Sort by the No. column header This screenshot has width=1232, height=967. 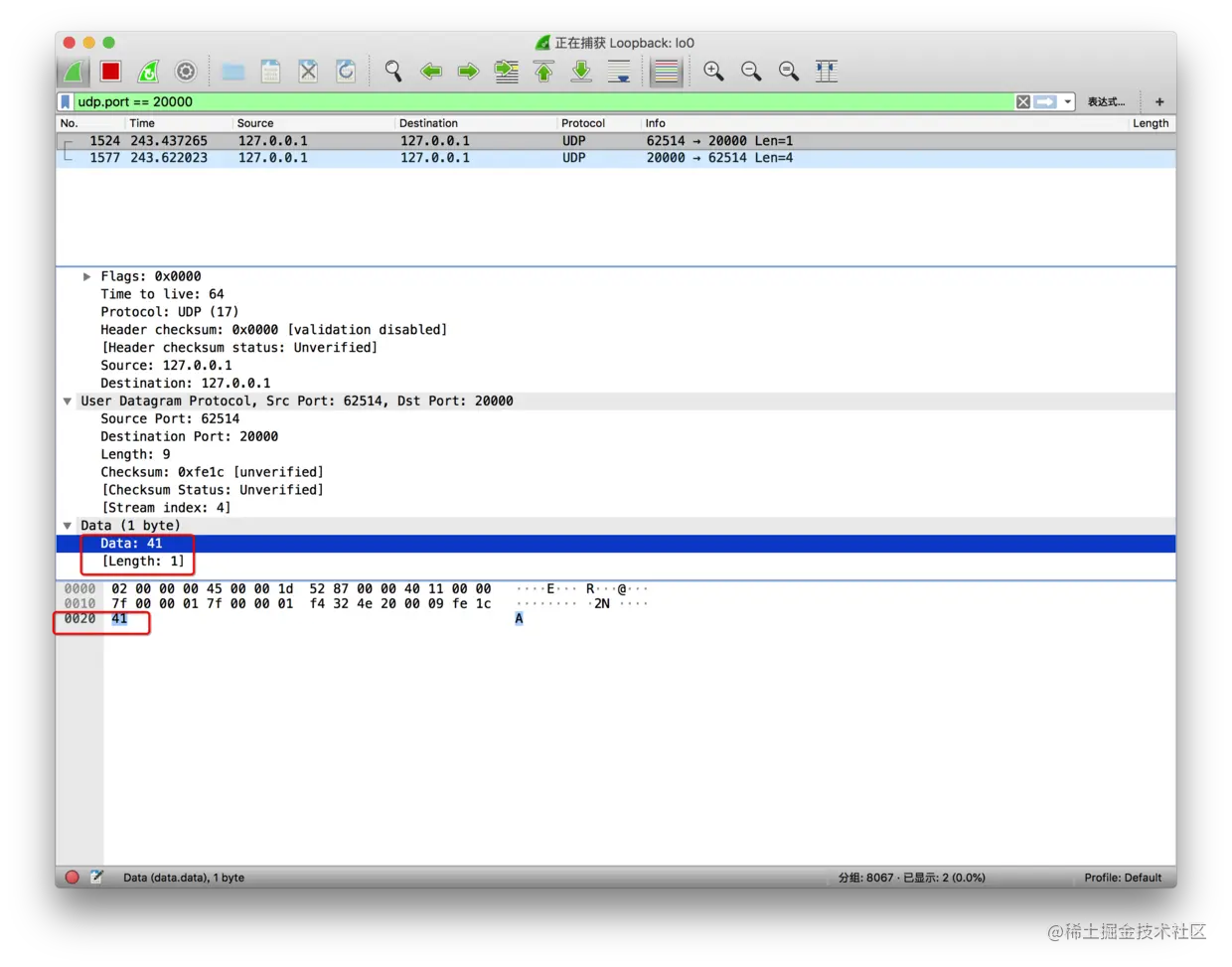pos(90,123)
